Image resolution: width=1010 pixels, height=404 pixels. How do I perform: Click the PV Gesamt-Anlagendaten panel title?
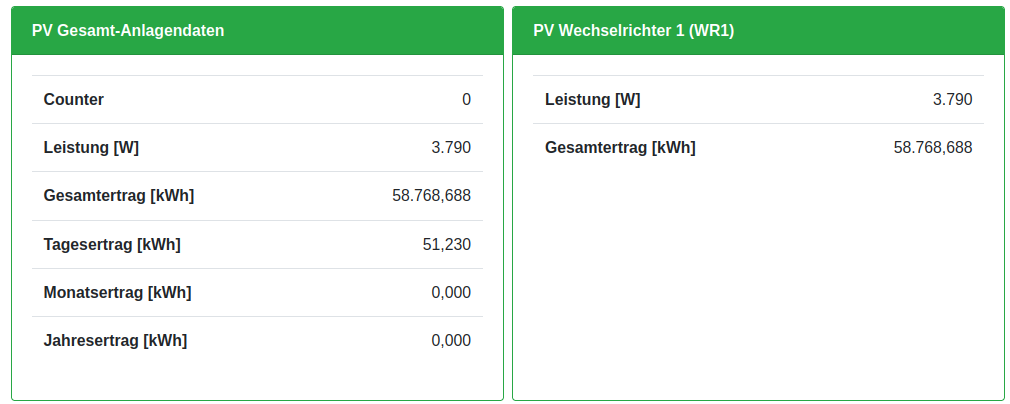[x=128, y=30]
